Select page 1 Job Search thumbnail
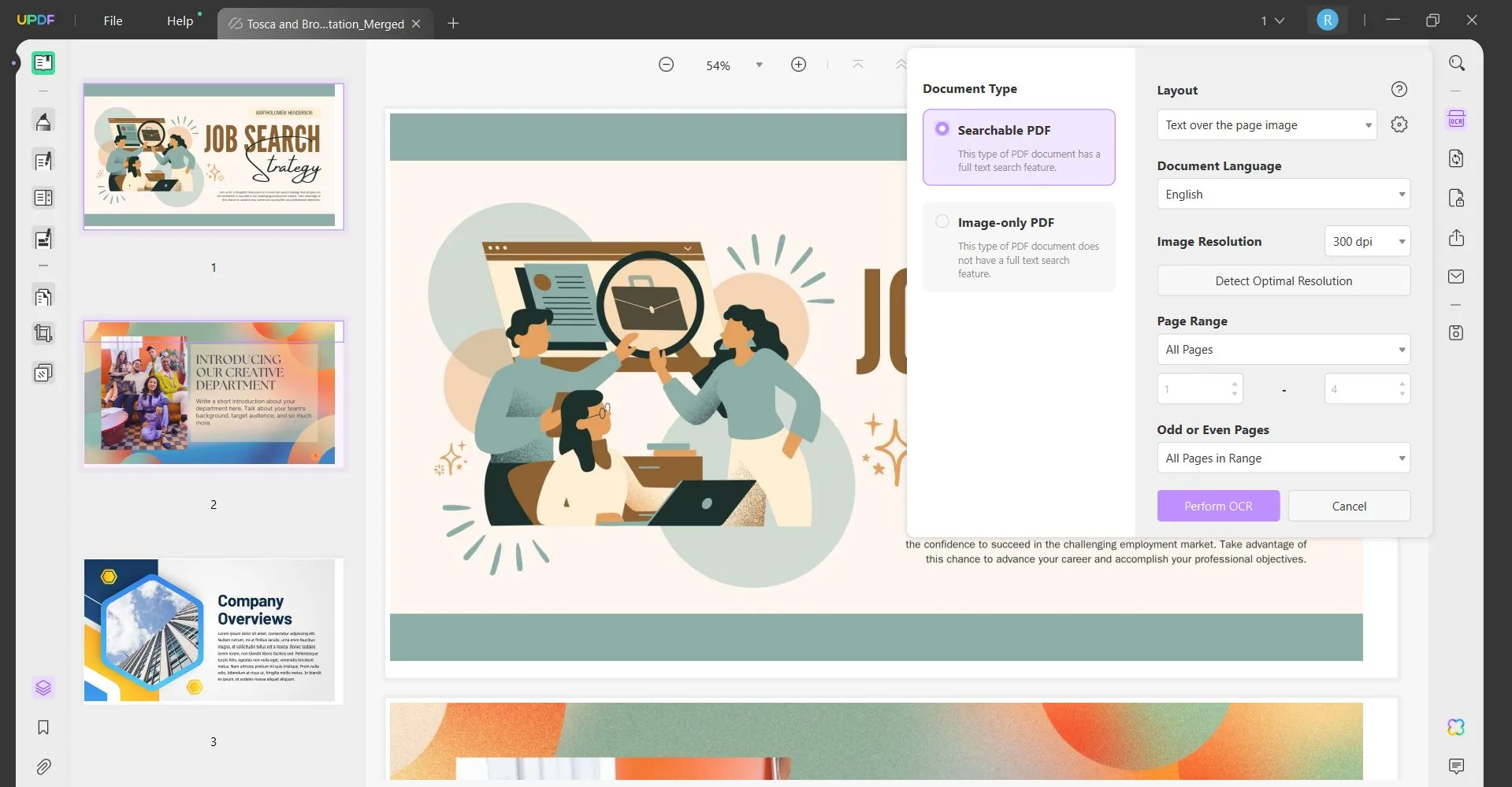1512x787 pixels. point(214,156)
